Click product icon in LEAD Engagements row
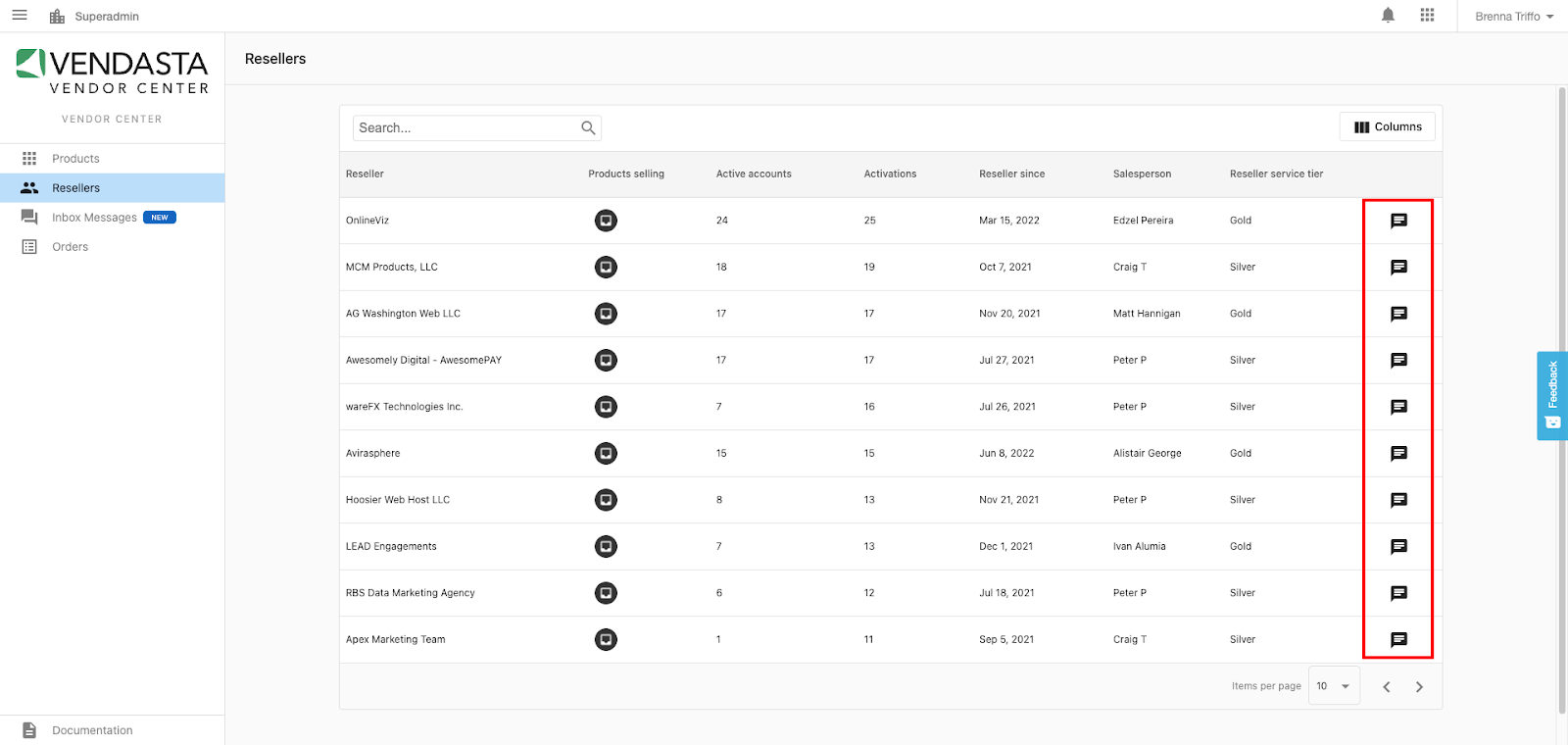The image size is (1568, 745). coord(607,546)
